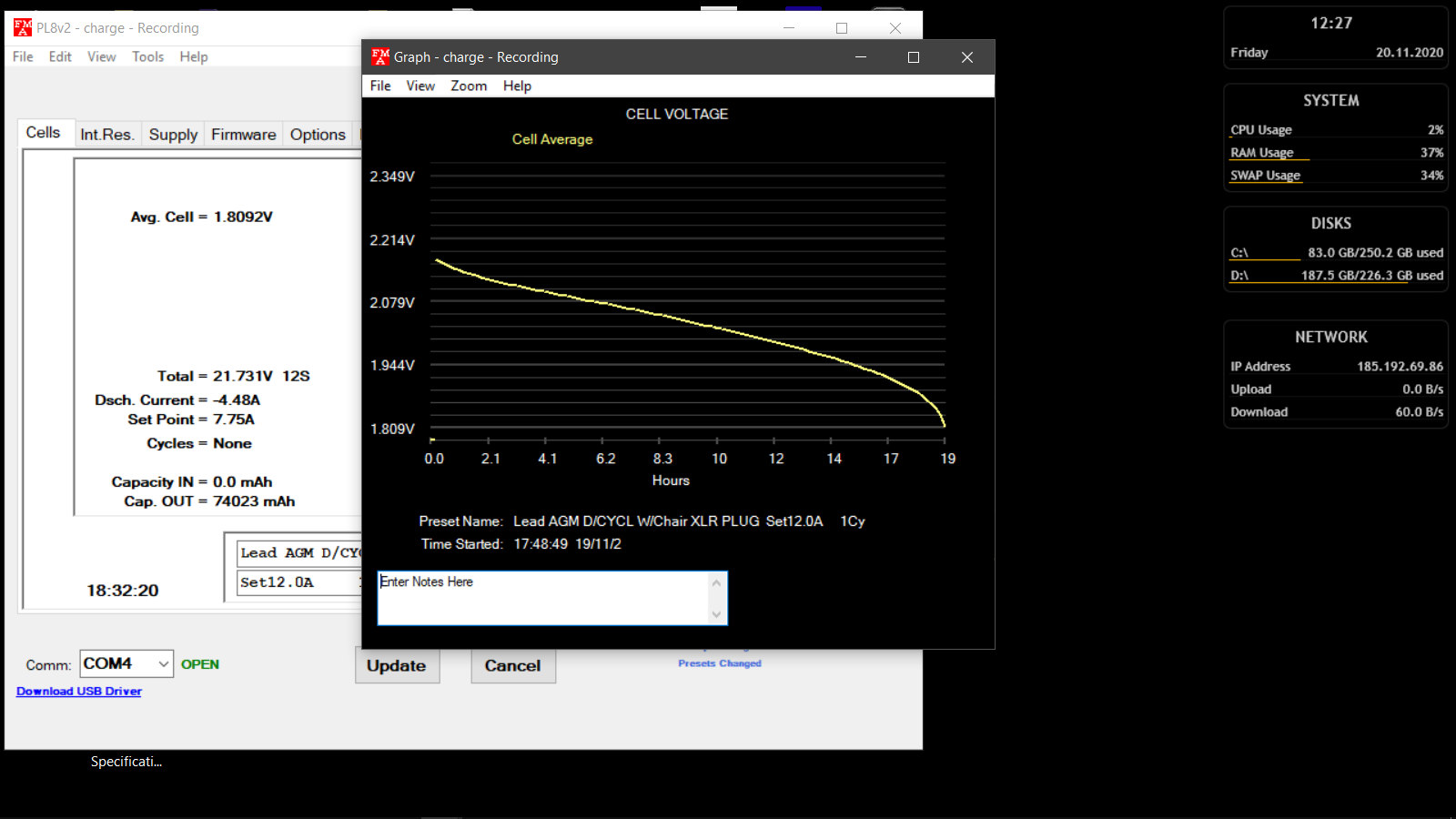Open the Zoom menu in Graph window
1456x819 pixels.
(x=469, y=86)
